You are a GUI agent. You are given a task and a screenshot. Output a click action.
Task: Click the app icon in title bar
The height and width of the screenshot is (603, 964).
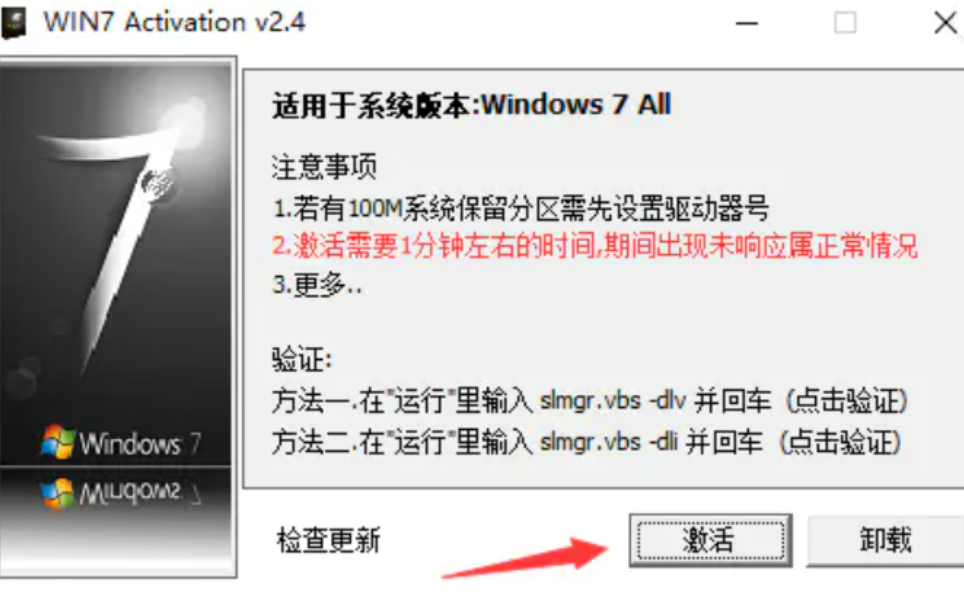tap(14, 23)
